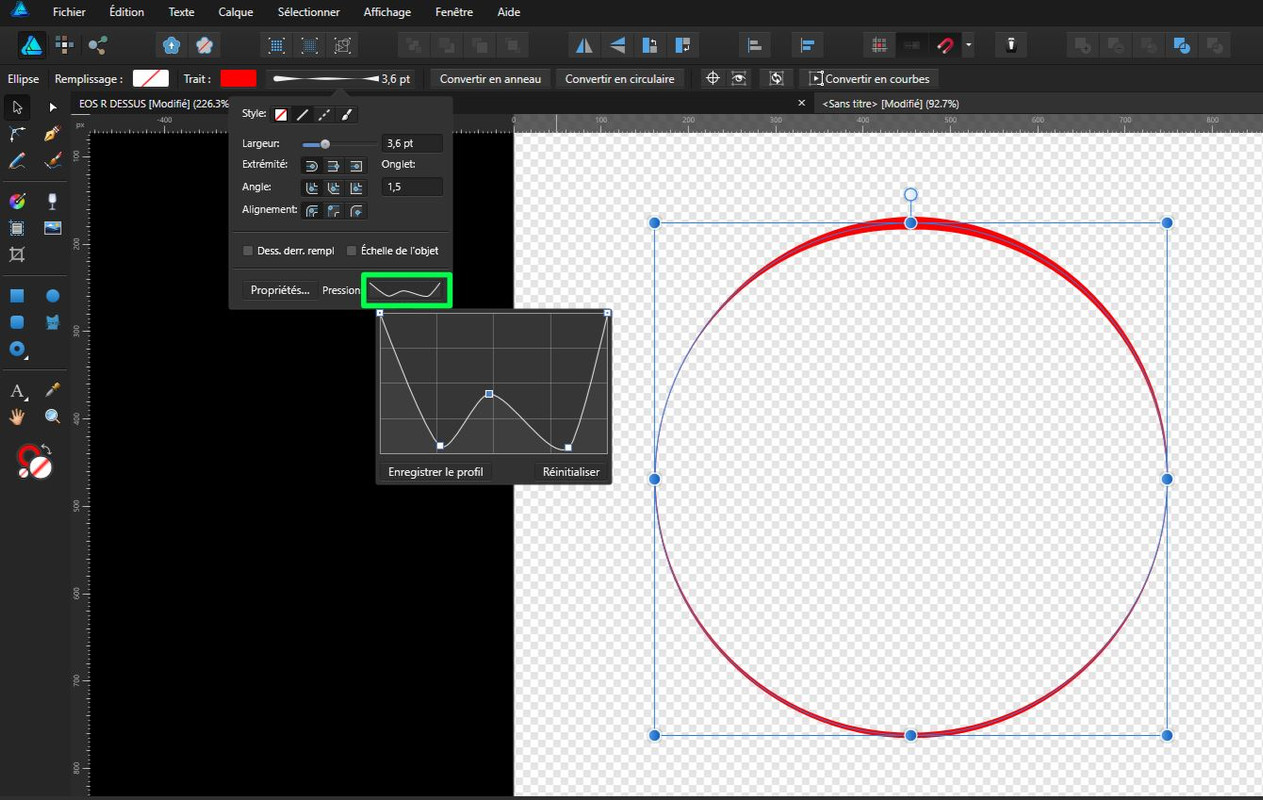Set stroke style to dashed line
The width and height of the screenshot is (1263, 800).
325,115
